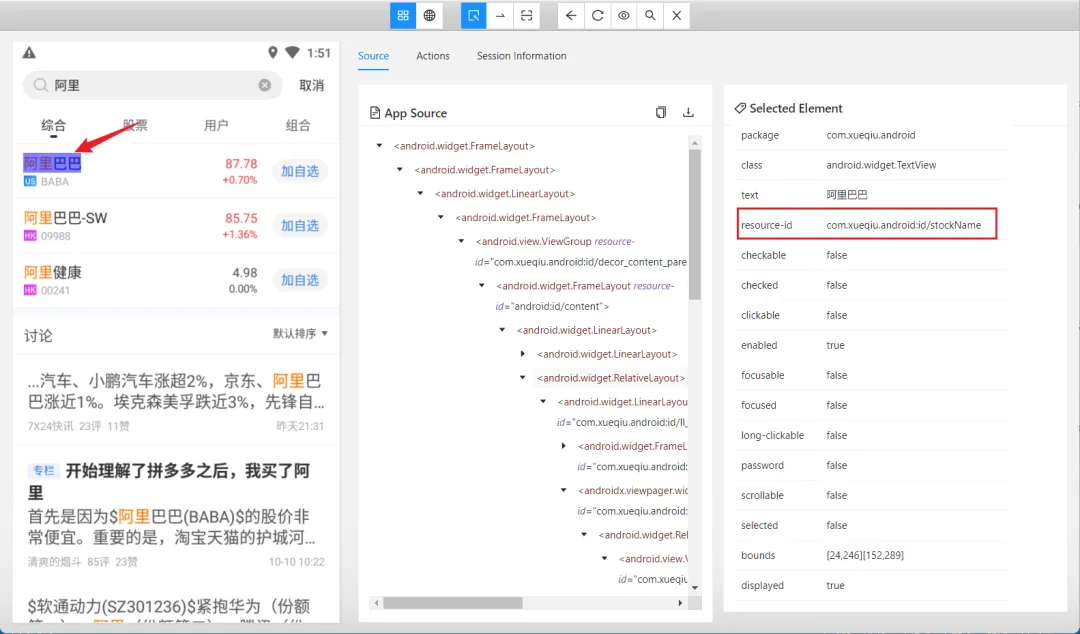This screenshot has height=634, width=1080.
Task: Click the warning triangle status icon
Action: pyautogui.click(x=29, y=52)
